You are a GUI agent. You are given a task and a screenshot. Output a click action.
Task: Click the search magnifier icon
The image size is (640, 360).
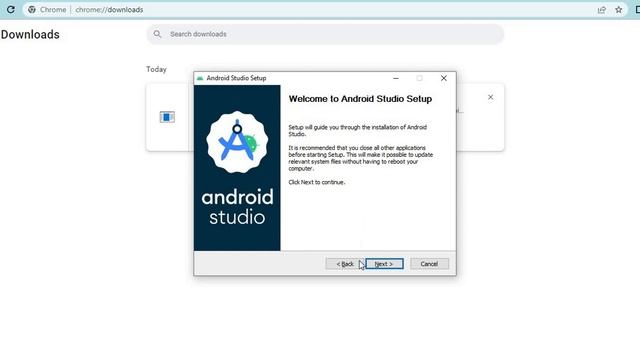[x=157, y=34]
